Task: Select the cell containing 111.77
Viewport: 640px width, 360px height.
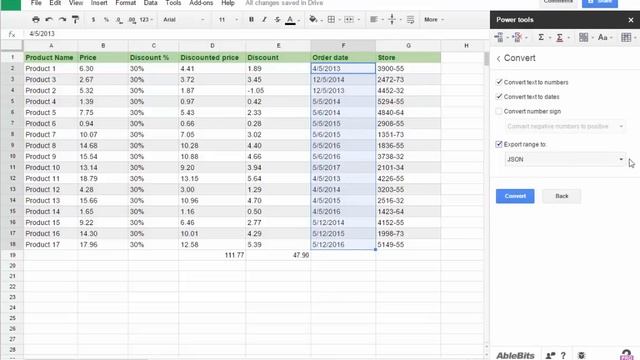Action: pyautogui.click(x=212, y=255)
